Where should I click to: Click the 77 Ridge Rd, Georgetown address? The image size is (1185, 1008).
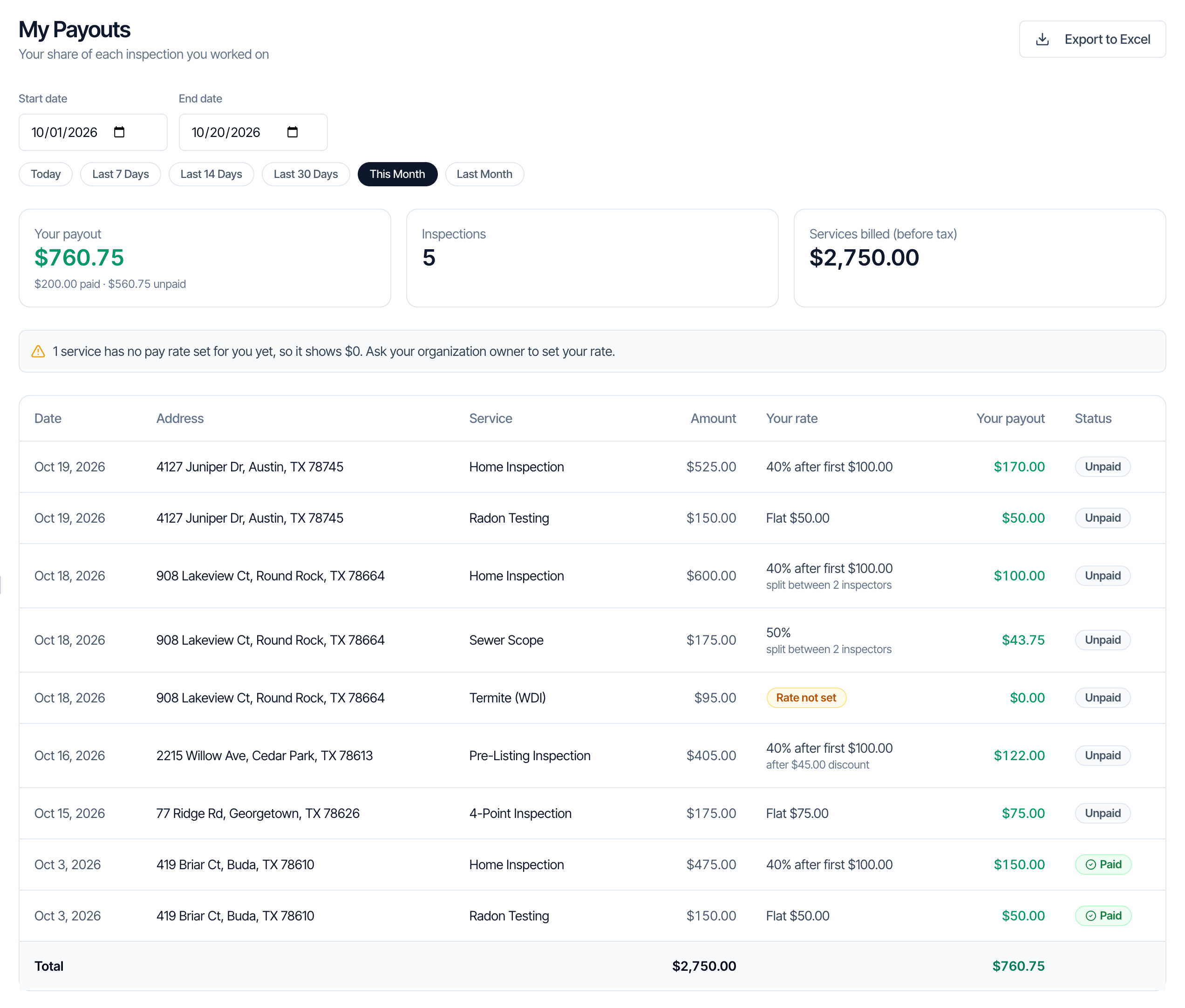tap(258, 813)
